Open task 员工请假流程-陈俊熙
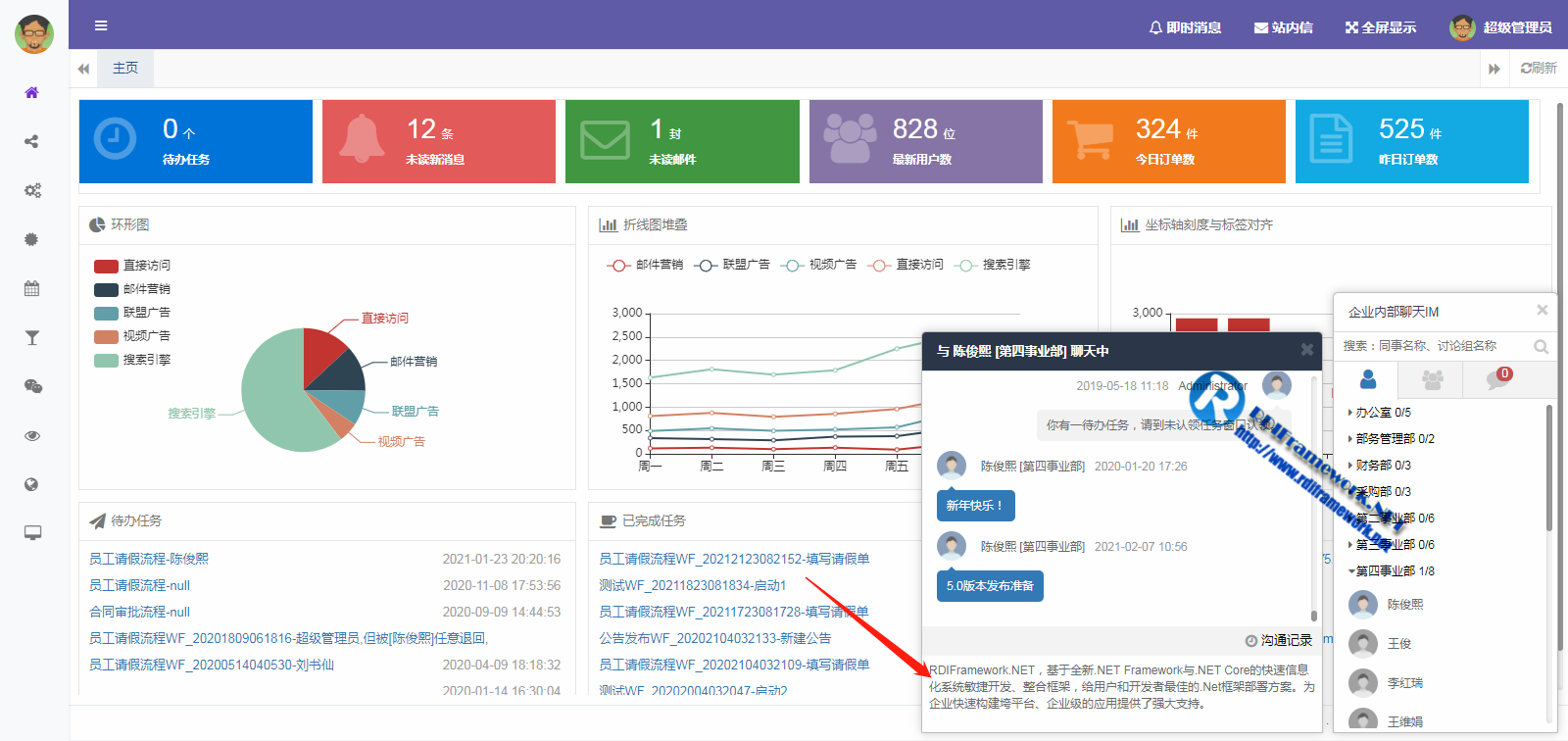 149,559
